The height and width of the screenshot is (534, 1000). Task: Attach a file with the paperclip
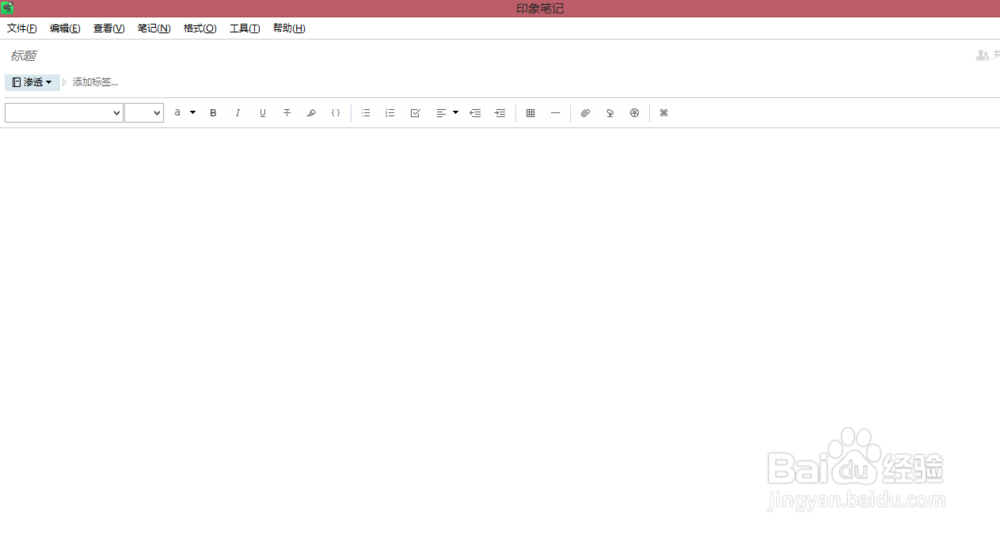(585, 113)
